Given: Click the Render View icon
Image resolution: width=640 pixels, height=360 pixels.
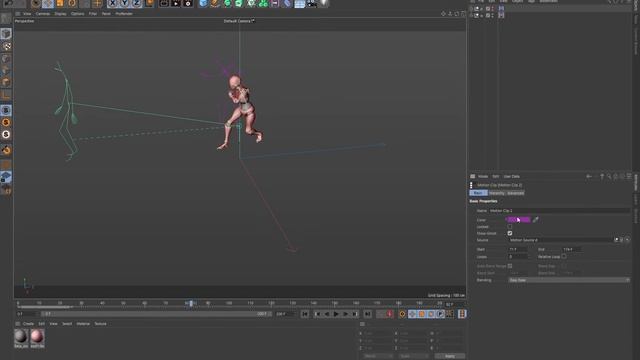Looking at the screenshot, I should coord(164,3).
